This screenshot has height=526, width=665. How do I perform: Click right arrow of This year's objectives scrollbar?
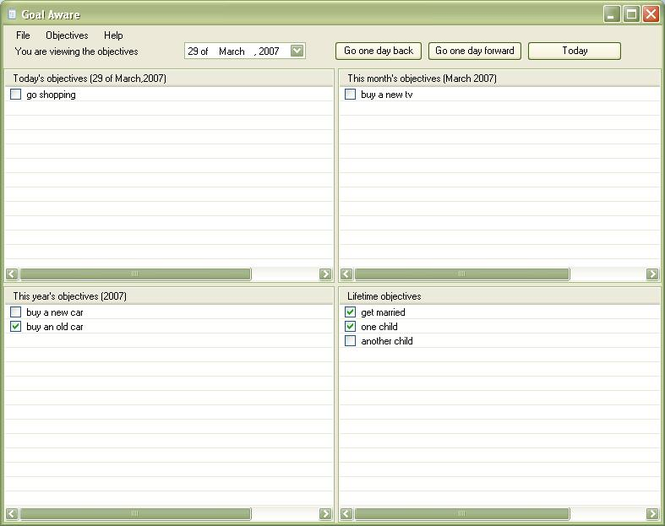(x=325, y=514)
